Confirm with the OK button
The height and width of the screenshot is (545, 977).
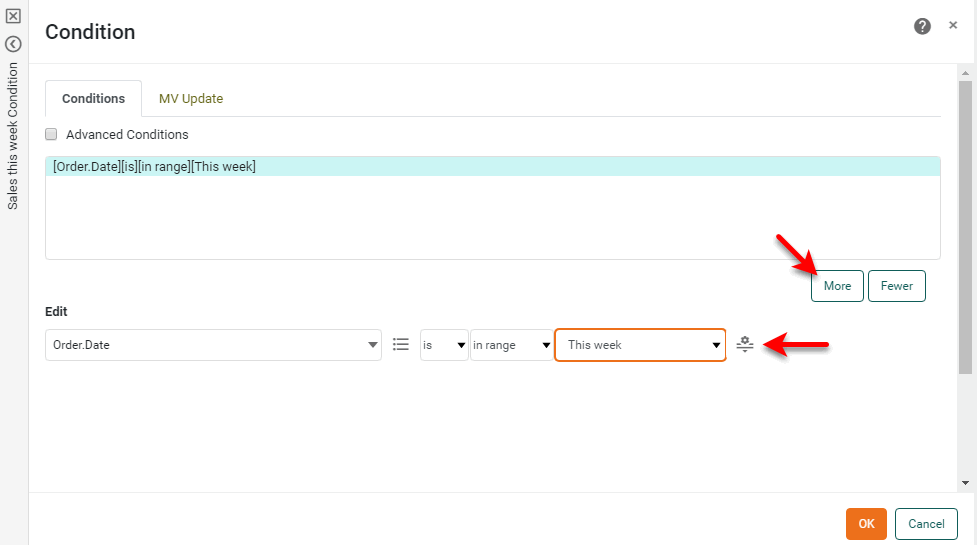[x=866, y=524]
